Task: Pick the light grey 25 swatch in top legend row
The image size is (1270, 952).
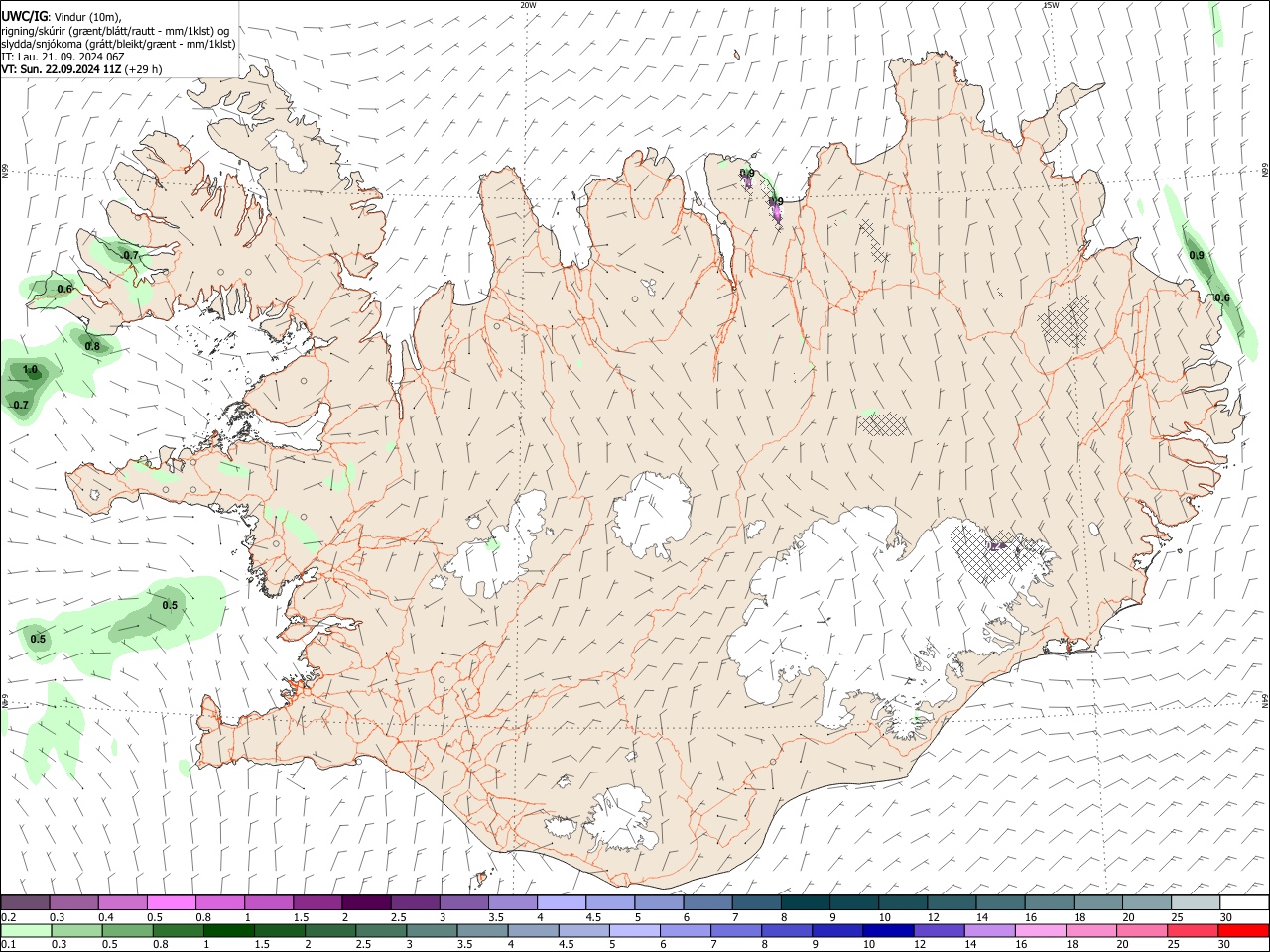Action: 1195,902
